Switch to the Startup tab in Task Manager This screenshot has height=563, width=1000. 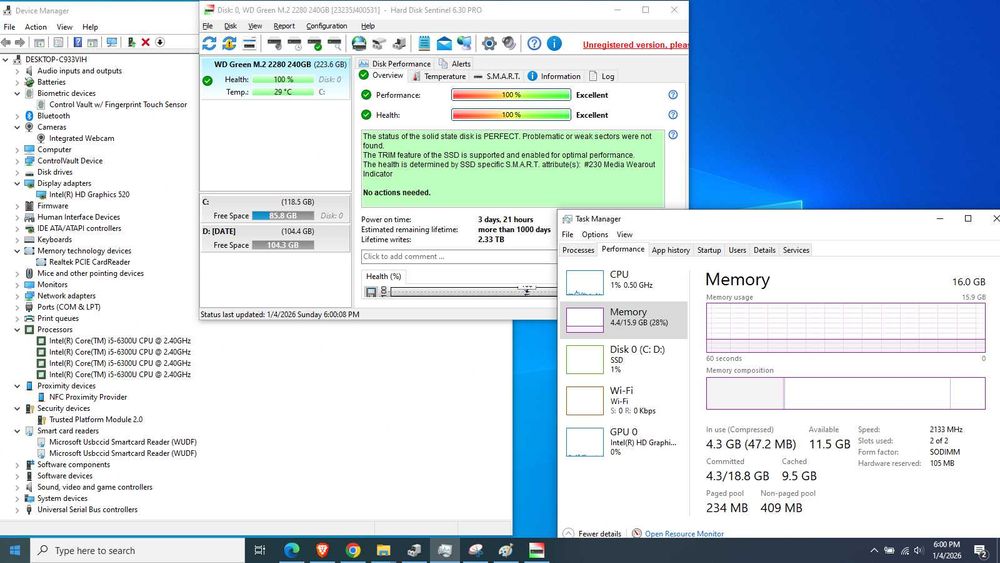(x=709, y=250)
